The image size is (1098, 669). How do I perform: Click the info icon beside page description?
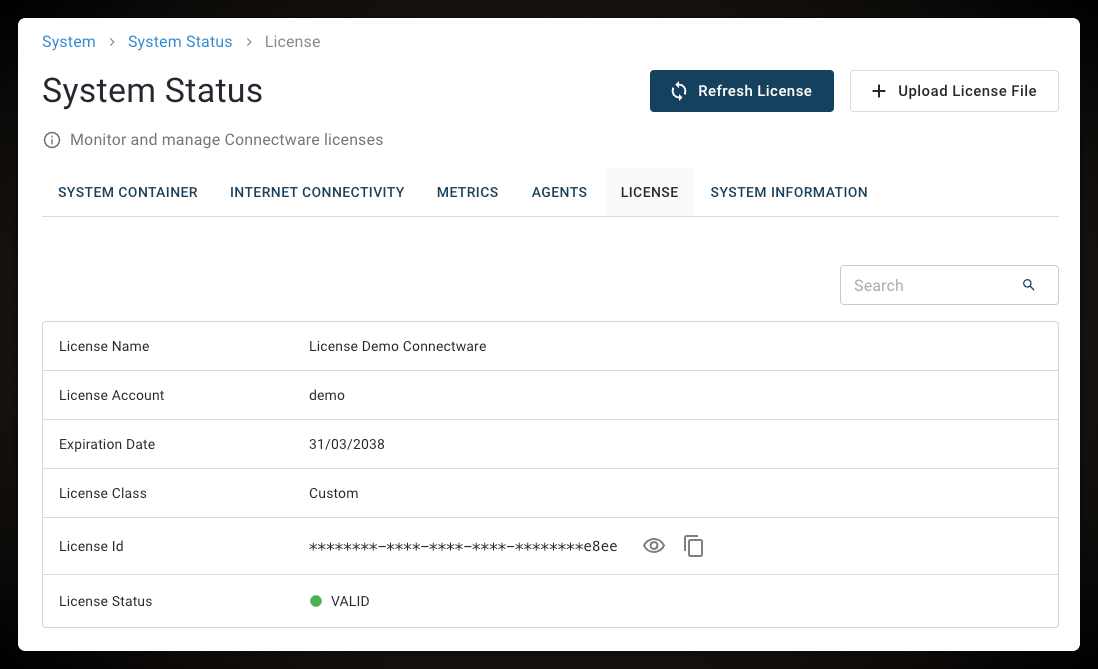point(52,140)
